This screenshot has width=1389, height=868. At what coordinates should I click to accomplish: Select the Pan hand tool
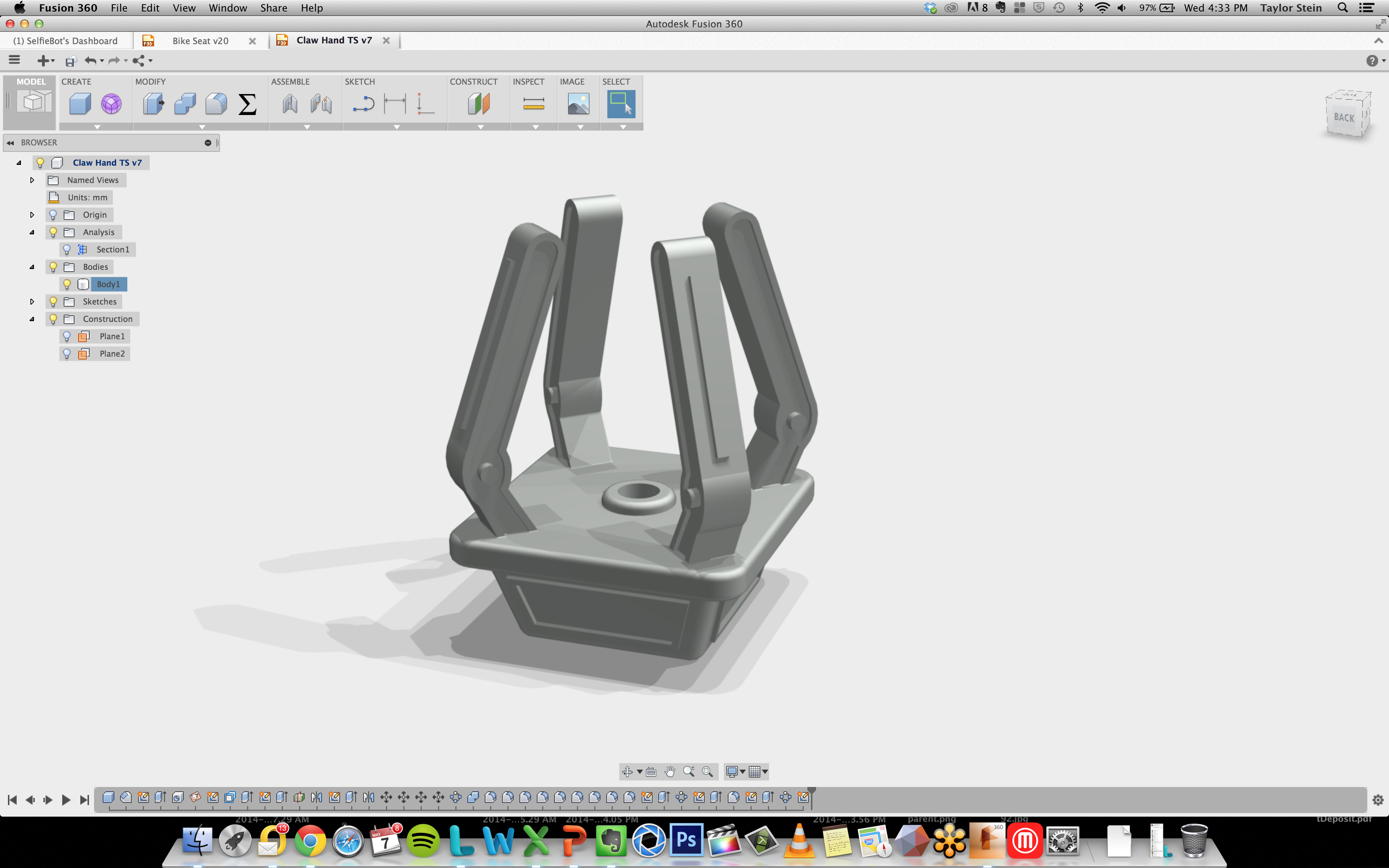[x=670, y=772]
